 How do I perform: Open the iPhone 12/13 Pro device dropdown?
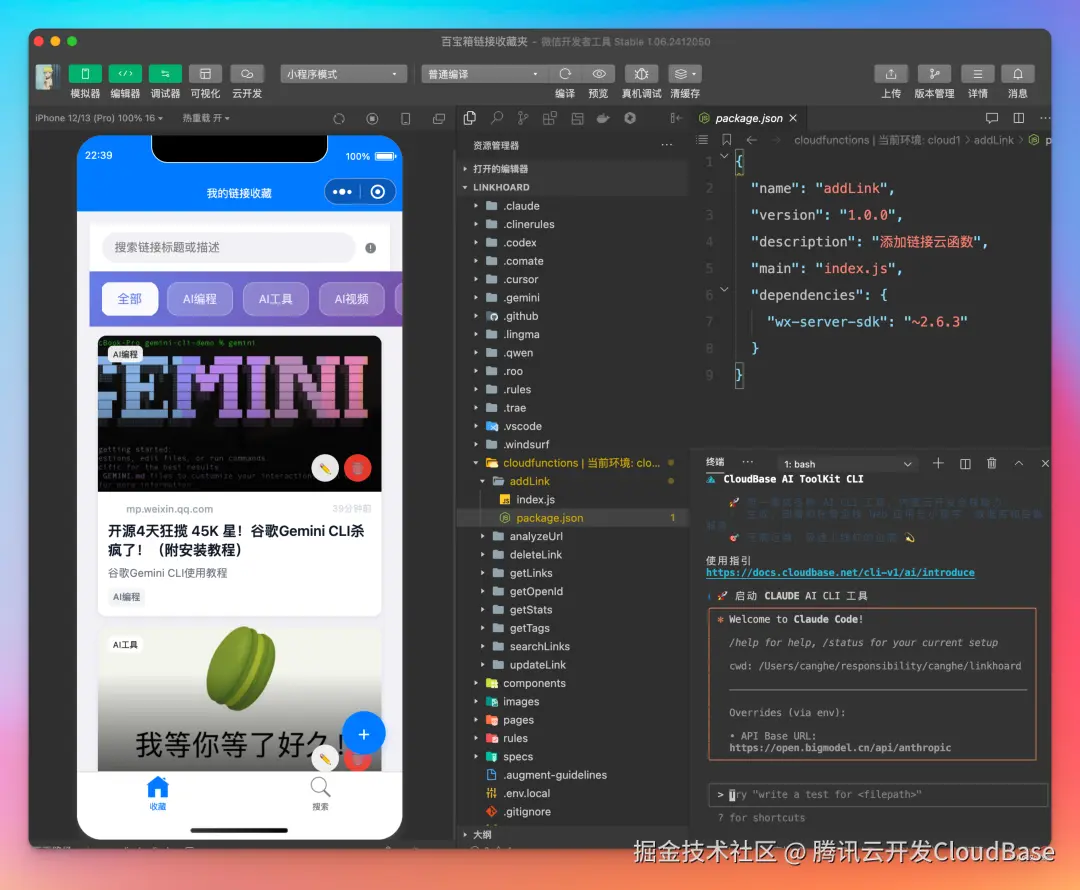[99, 118]
